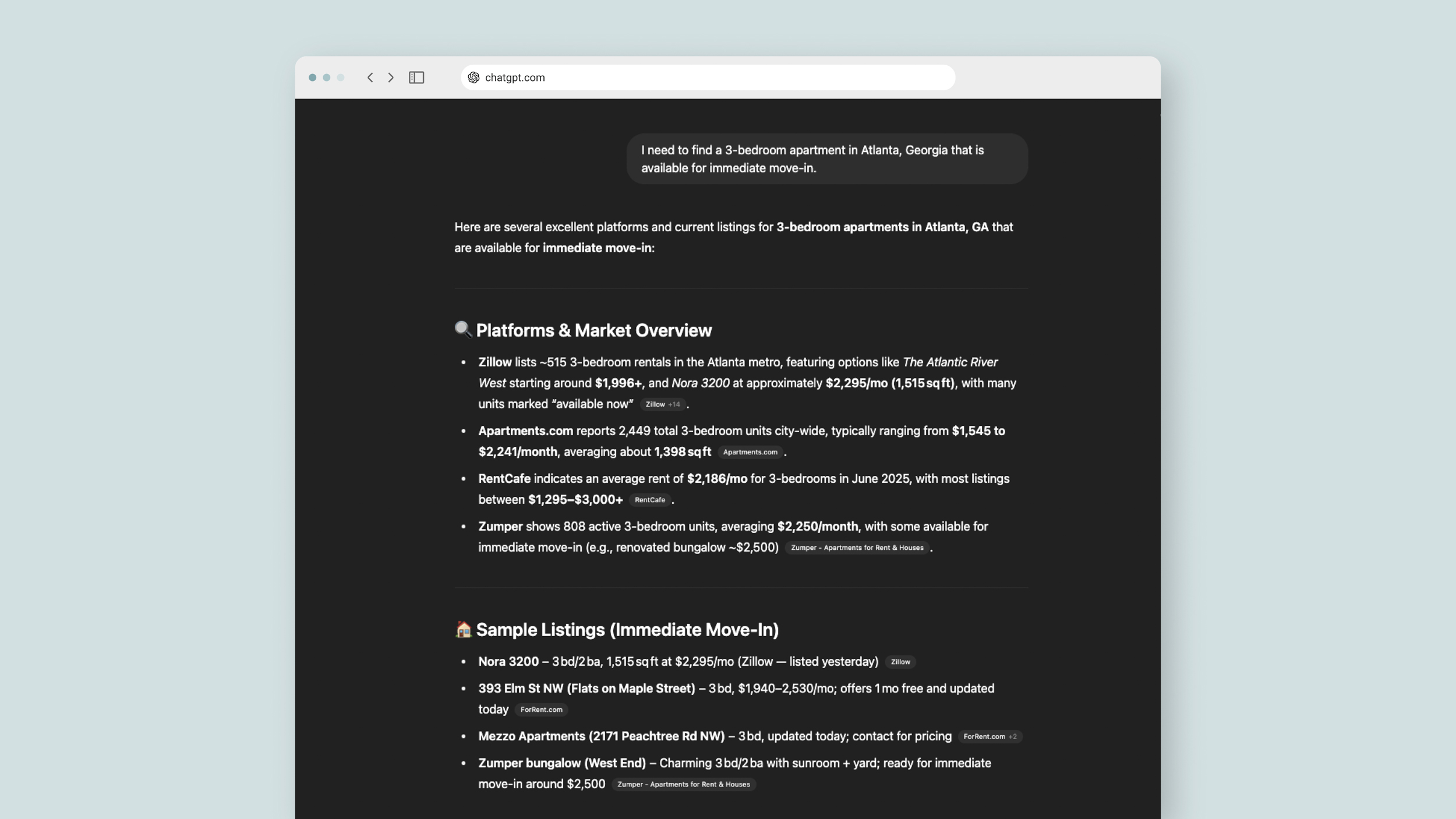Open the RentCafe citation chip
The width and height of the screenshot is (1456, 819).
pos(650,499)
